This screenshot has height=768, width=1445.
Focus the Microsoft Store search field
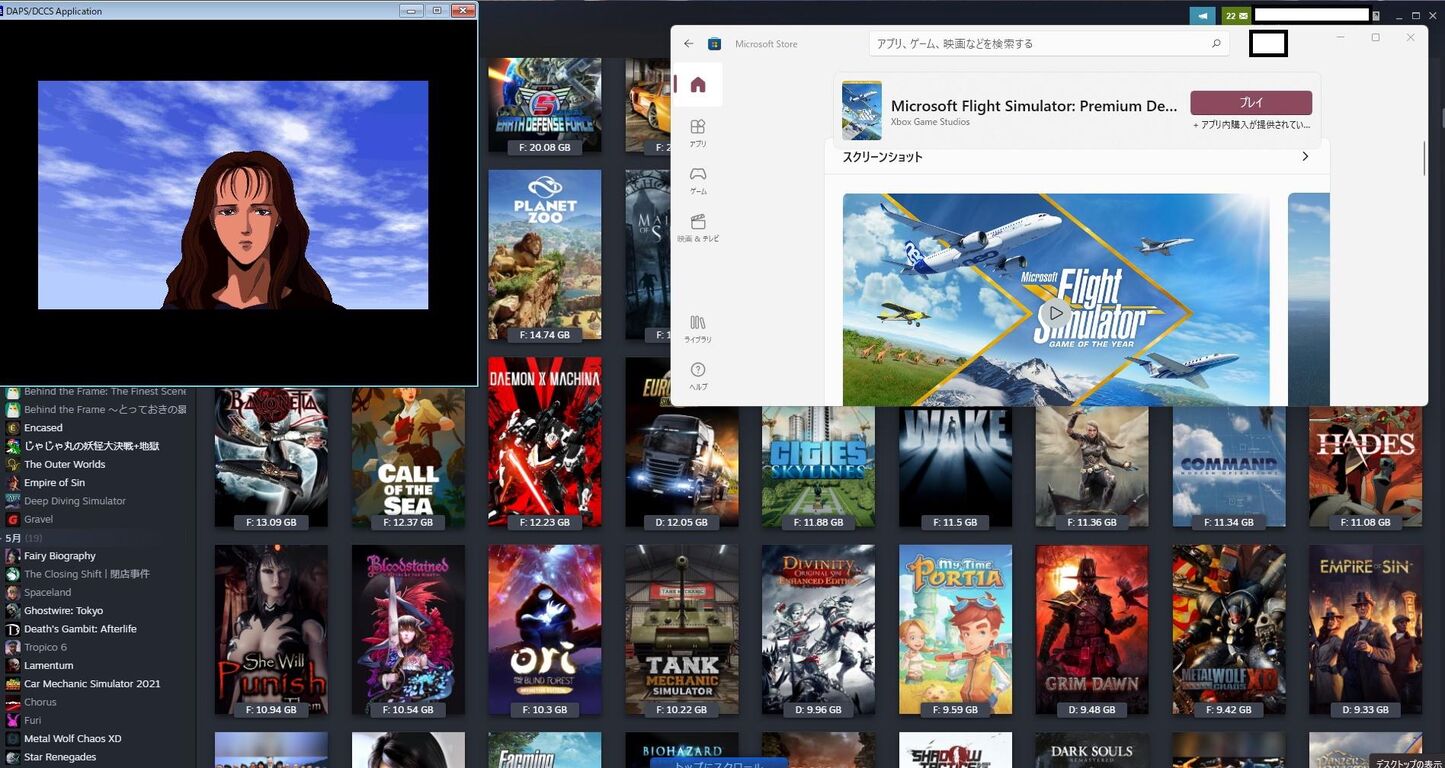[x=1050, y=44]
